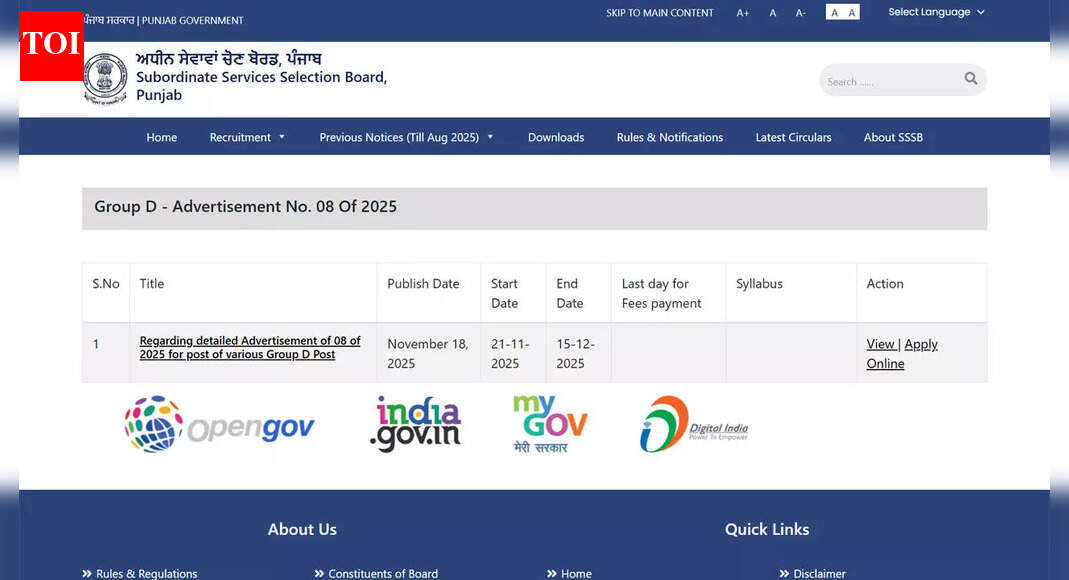The image size is (1069, 580).
Task: Click the india.gov.in logo
Action: pos(416,422)
